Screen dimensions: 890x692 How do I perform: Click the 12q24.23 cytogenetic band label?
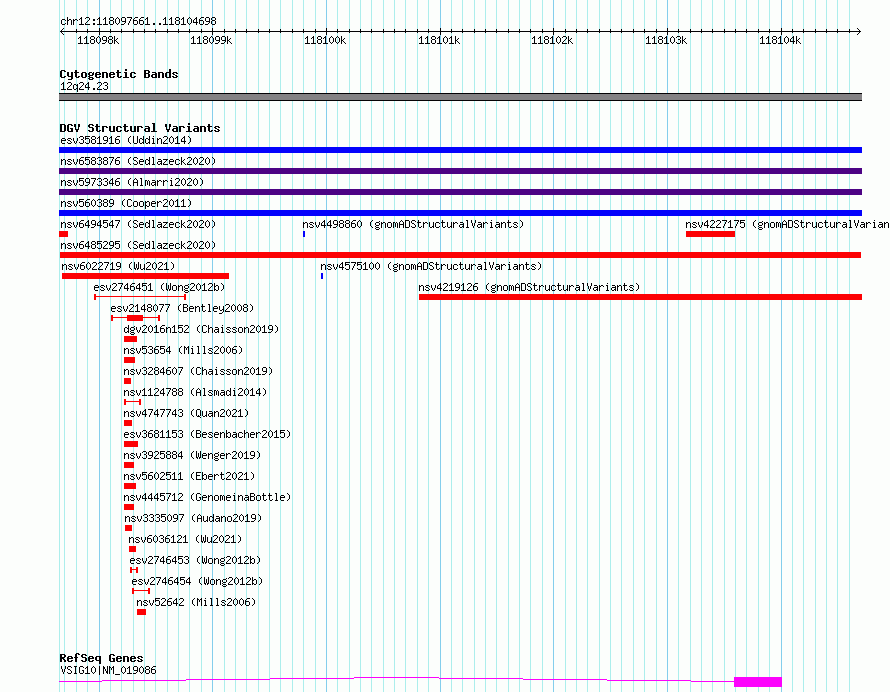pos(84,86)
